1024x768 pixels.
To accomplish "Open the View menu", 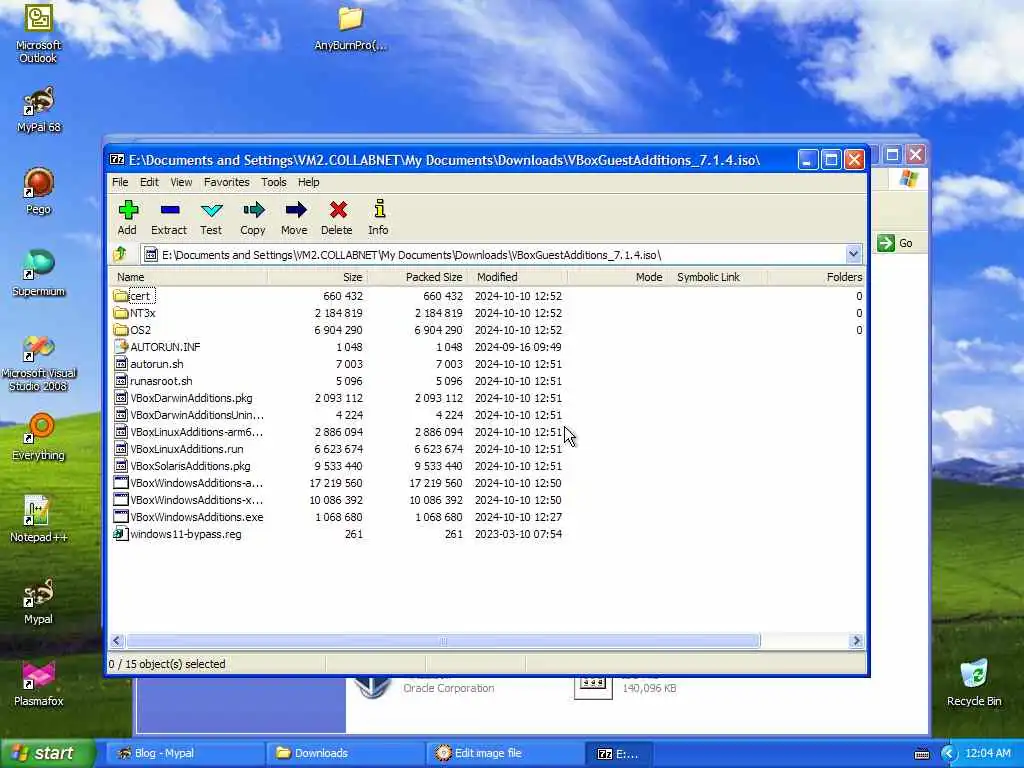I will point(181,182).
